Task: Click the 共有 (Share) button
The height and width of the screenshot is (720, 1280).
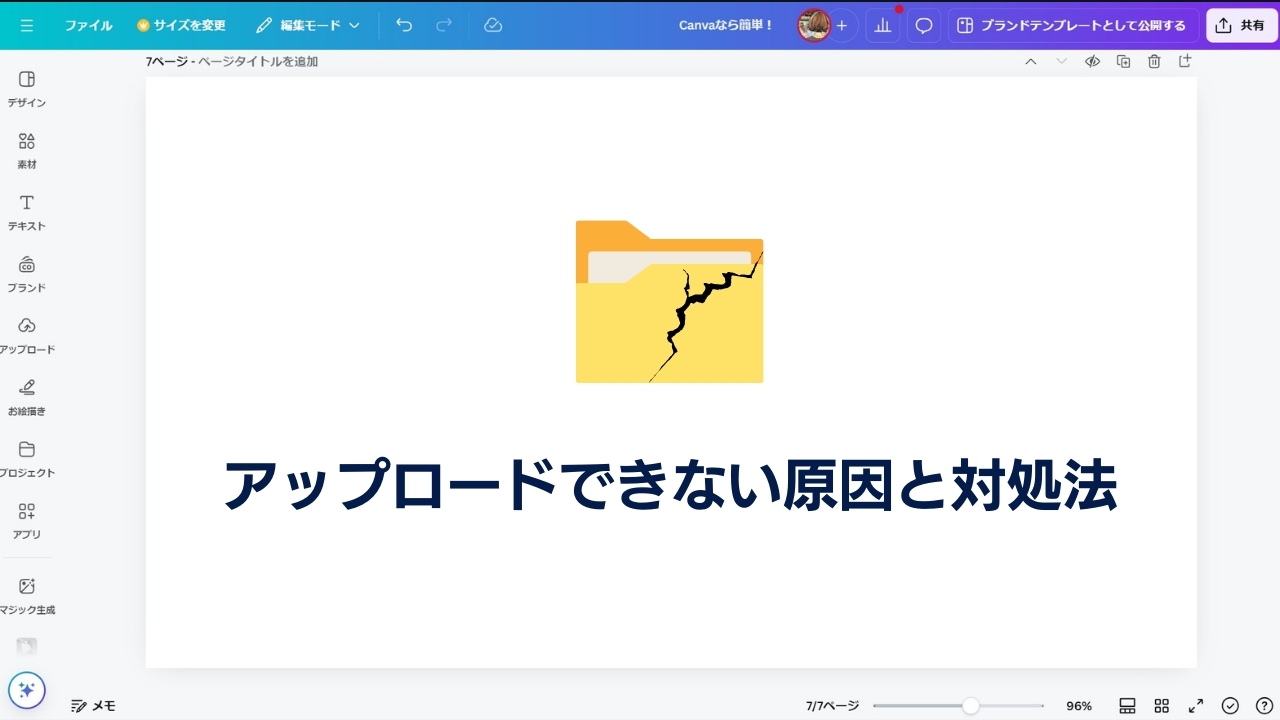Action: (x=1241, y=25)
